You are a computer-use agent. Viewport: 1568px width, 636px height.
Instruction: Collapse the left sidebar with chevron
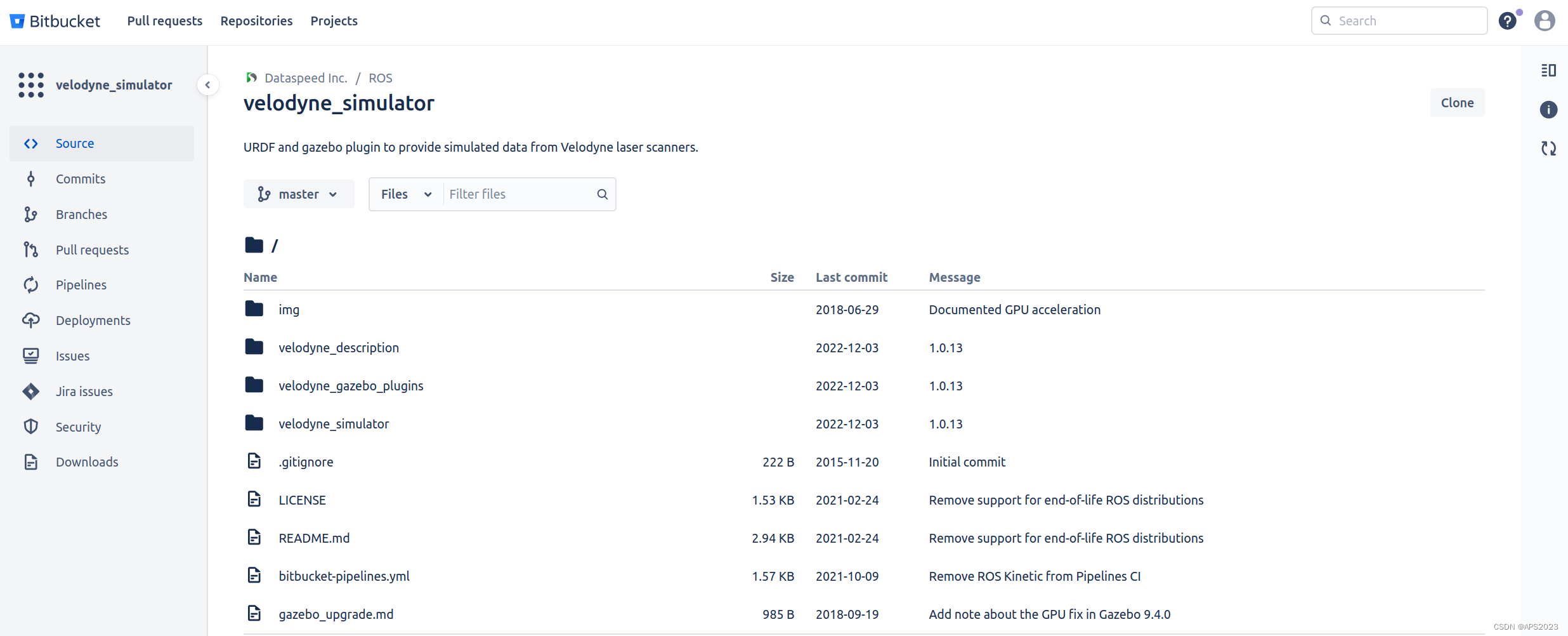[x=207, y=85]
